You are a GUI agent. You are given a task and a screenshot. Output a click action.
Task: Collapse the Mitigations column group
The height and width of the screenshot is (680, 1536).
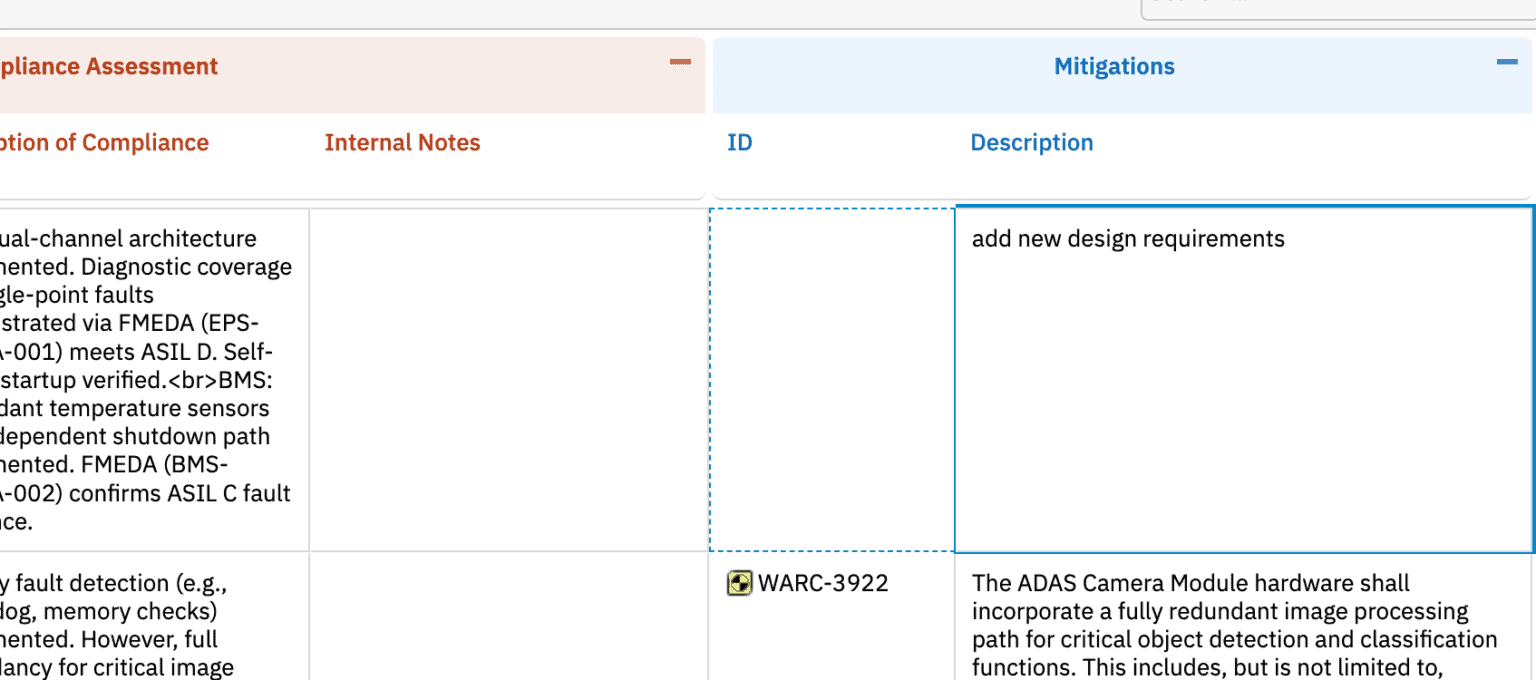pyautogui.click(x=1506, y=63)
